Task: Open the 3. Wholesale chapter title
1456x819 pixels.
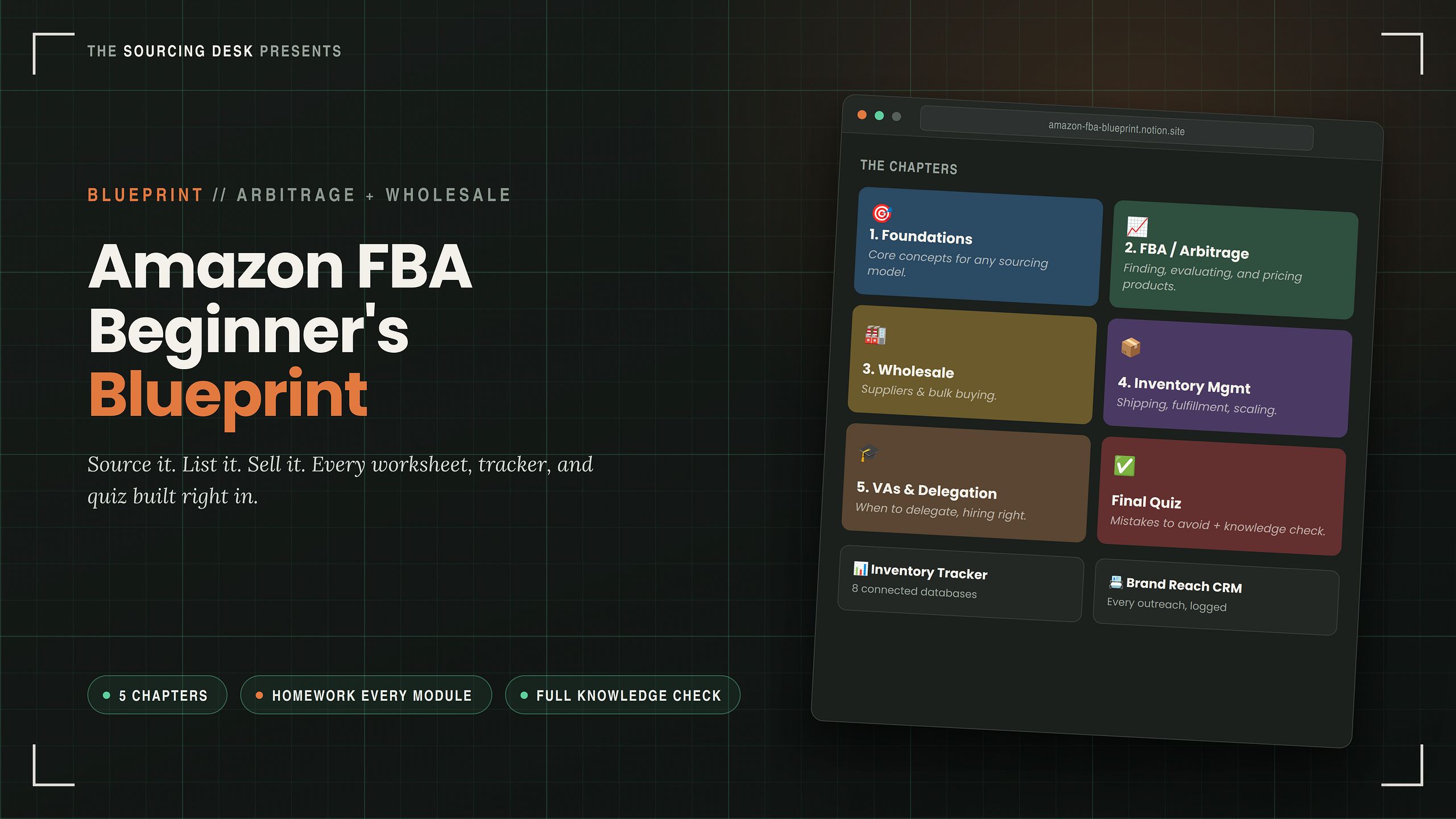Action: point(908,370)
